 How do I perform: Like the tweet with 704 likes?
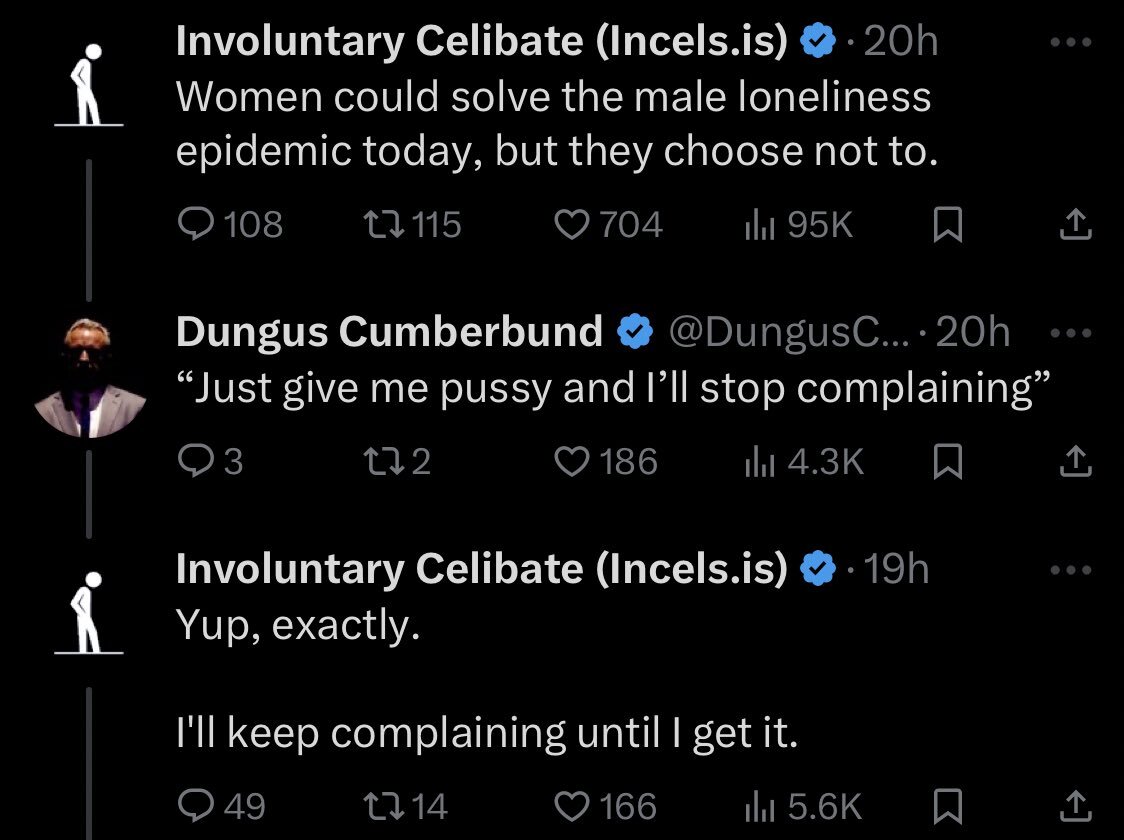[572, 224]
